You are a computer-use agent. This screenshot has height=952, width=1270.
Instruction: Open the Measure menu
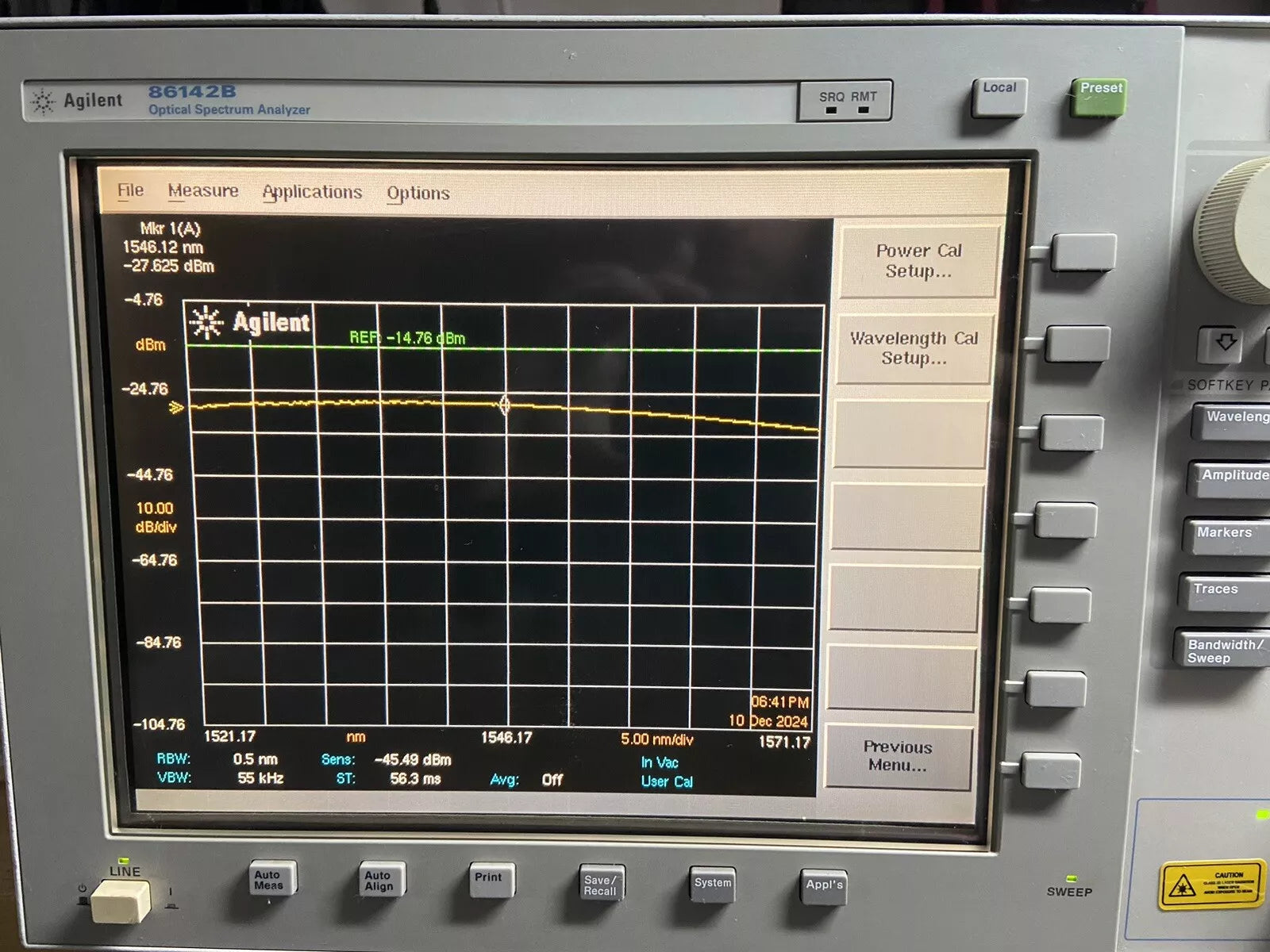click(x=204, y=190)
